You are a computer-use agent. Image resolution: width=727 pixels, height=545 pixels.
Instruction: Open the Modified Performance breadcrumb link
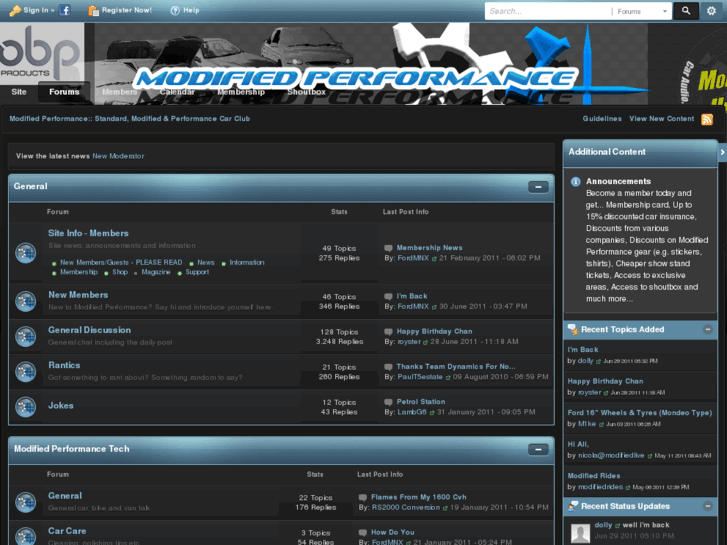(x=130, y=119)
